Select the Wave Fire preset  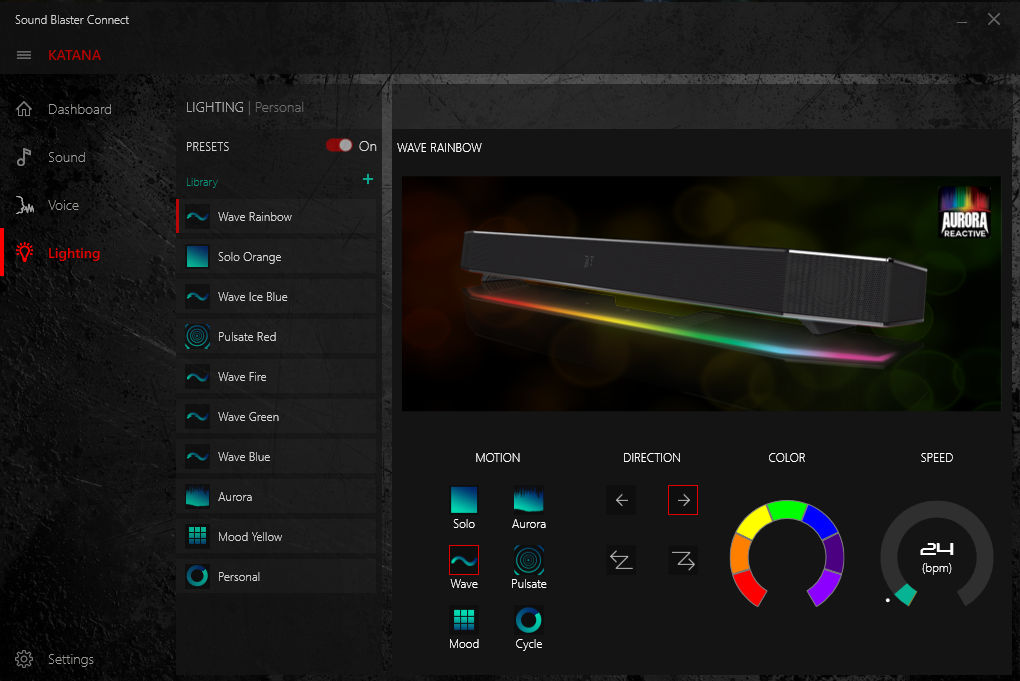click(x=277, y=377)
